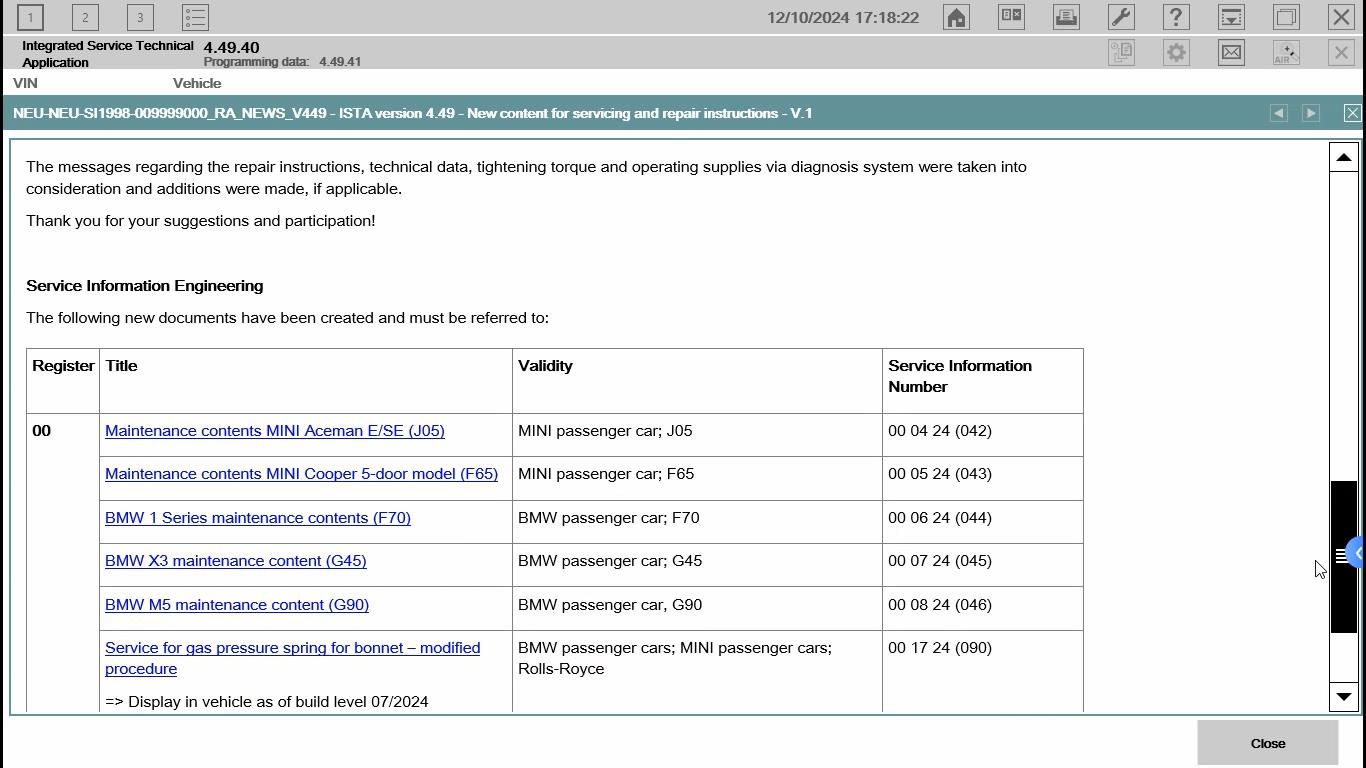1366x768 pixels.
Task: Open BMW X3 maintenance content (G45) link
Action: [x=236, y=561]
